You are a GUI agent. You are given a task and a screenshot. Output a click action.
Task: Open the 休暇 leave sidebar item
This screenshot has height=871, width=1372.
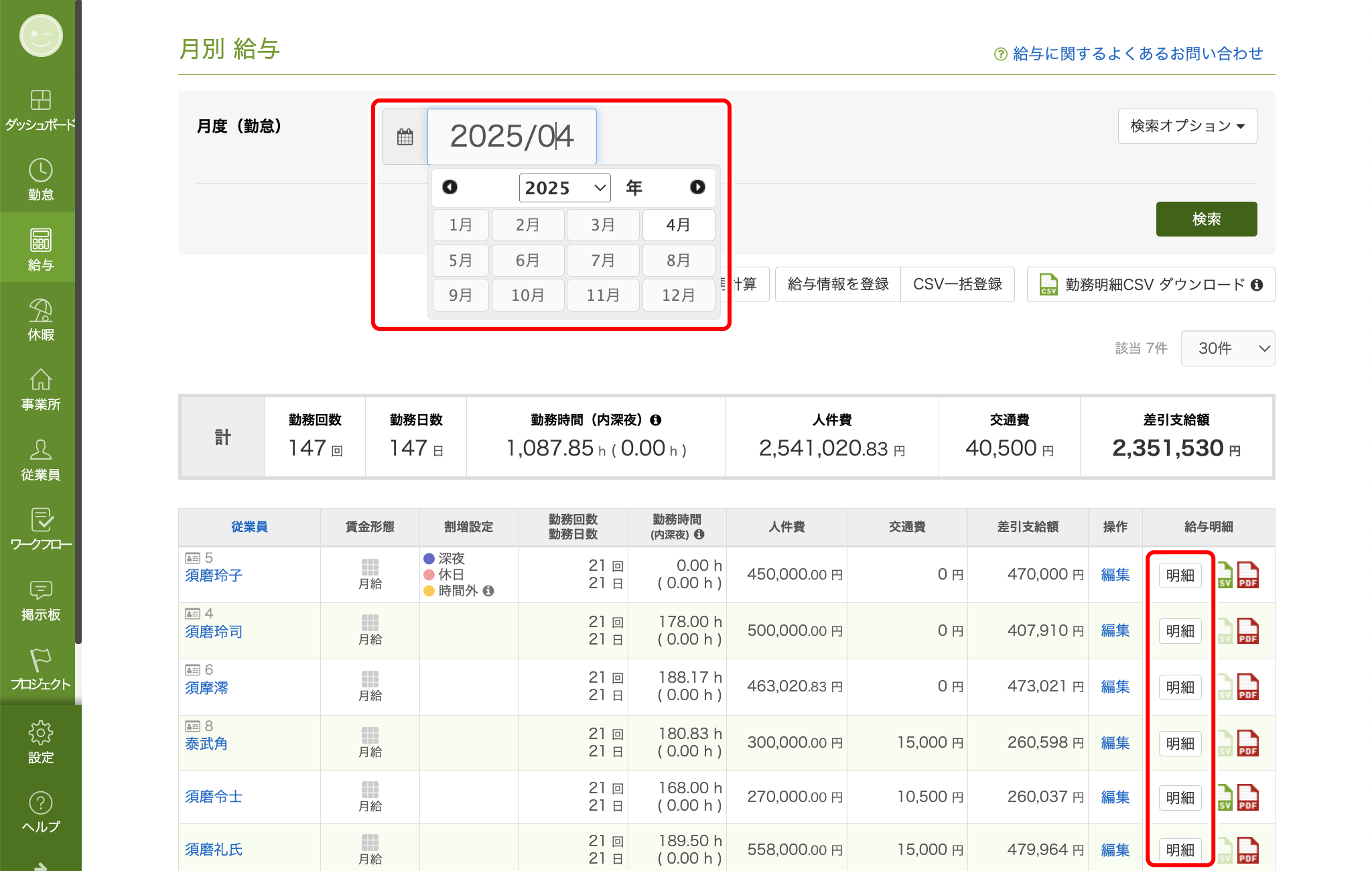tap(40, 320)
